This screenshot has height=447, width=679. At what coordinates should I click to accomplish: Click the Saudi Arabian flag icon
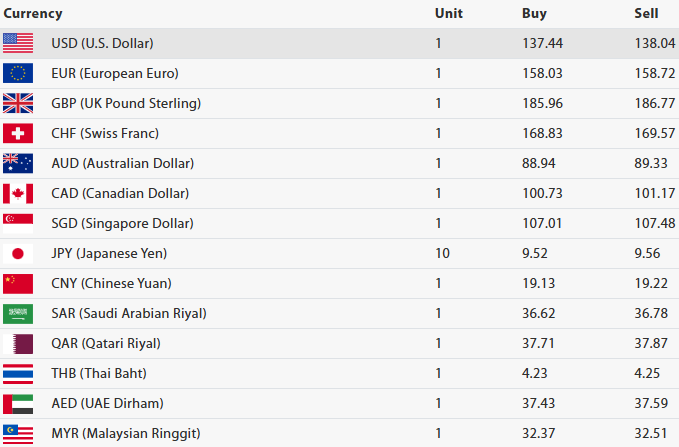pos(18,313)
